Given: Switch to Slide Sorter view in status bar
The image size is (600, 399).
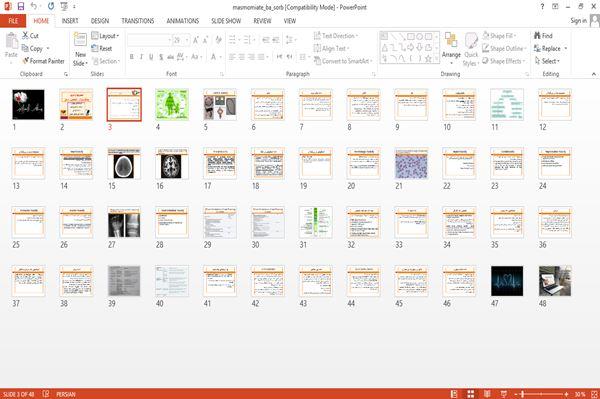Looking at the screenshot, I should click(x=470, y=394).
